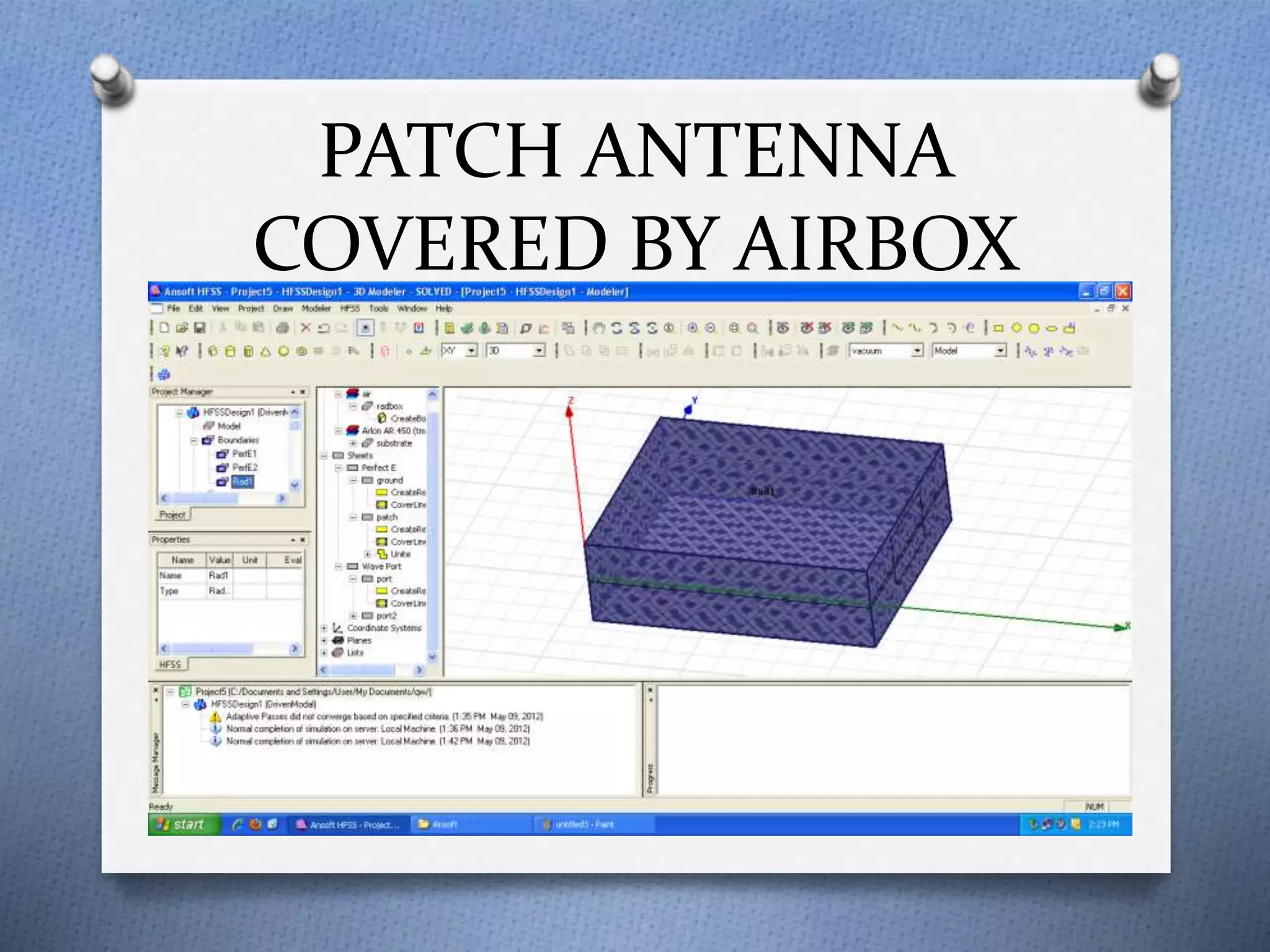Click the Zoom Out magnifier icon
1270x952 pixels.
coord(711,328)
